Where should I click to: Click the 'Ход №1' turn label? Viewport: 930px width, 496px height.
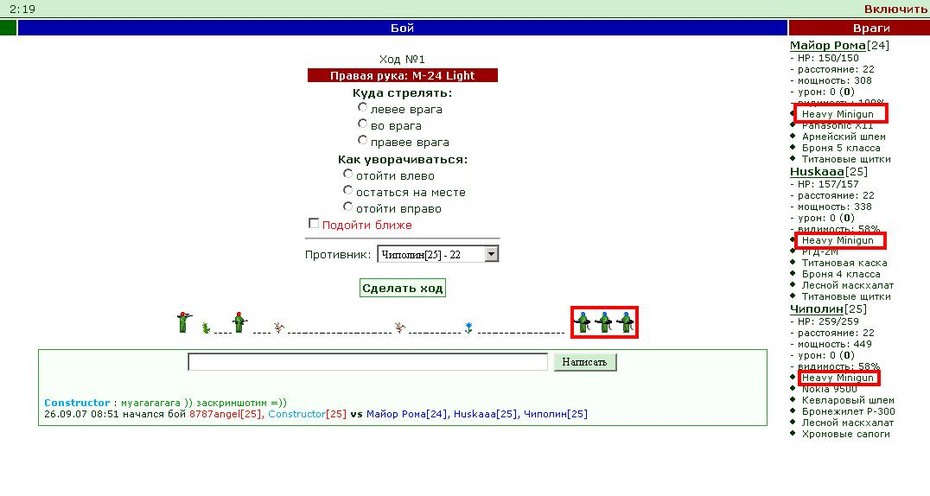tap(402, 59)
